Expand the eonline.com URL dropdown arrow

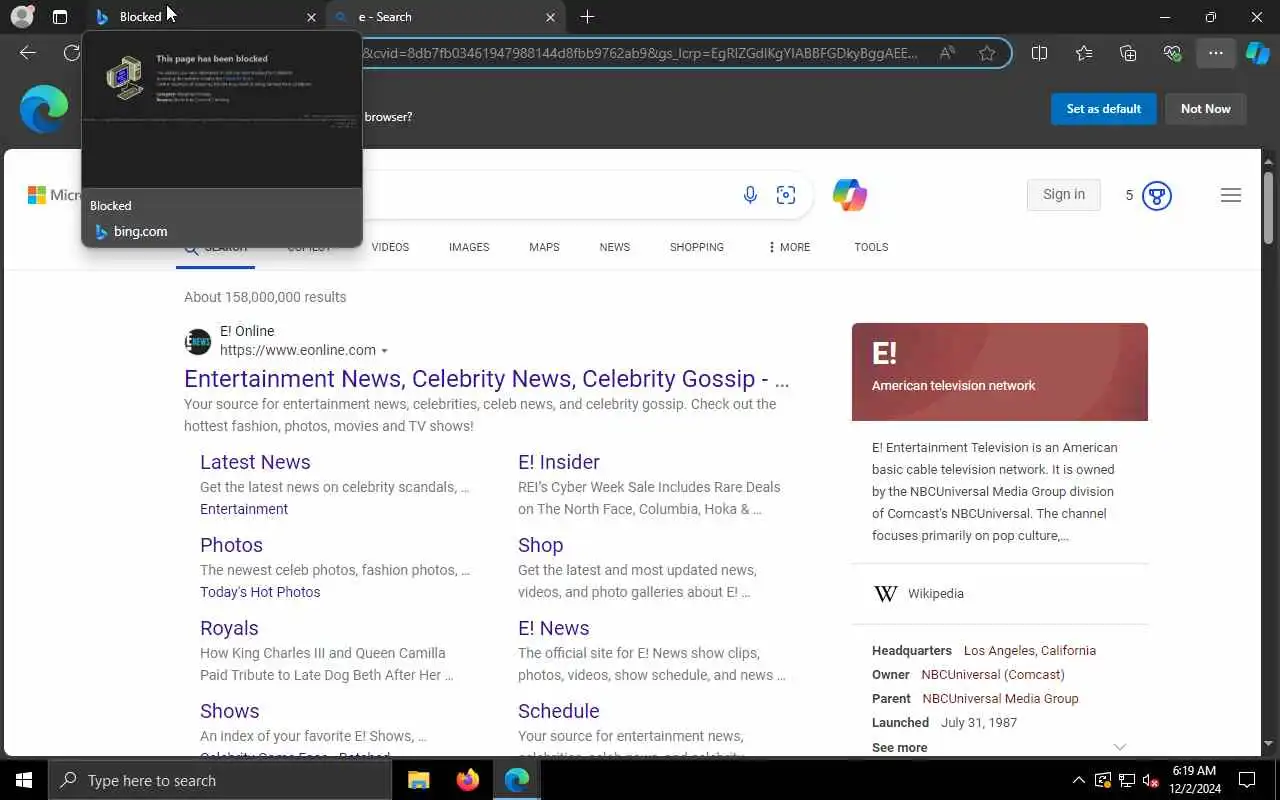[384, 351]
